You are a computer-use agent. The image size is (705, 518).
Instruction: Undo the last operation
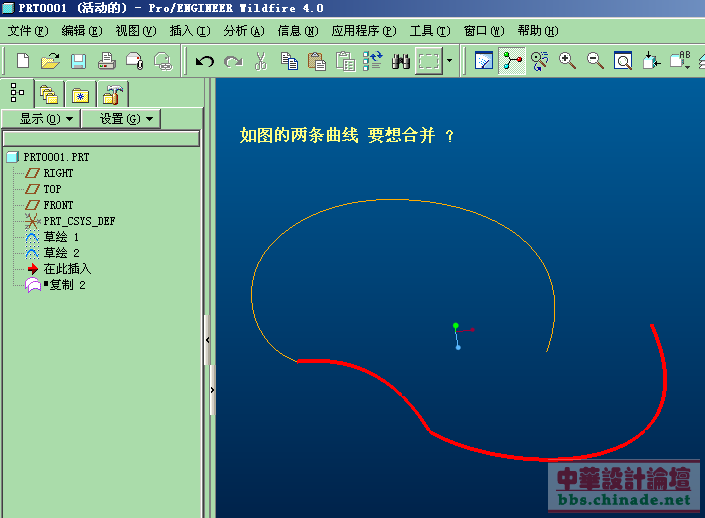(x=205, y=61)
